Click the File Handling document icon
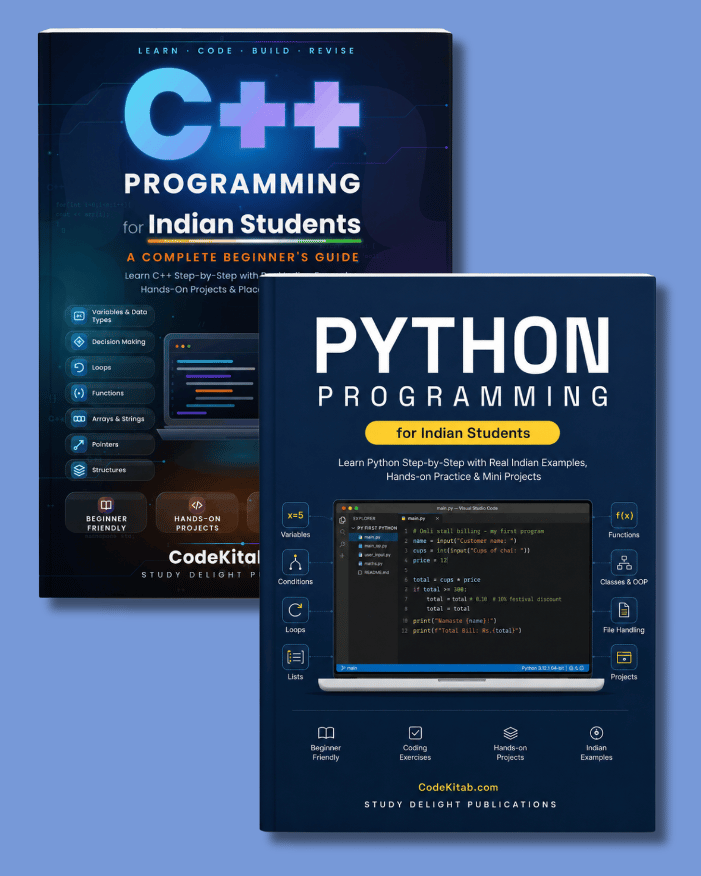The image size is (701, 876). (624, 610)
